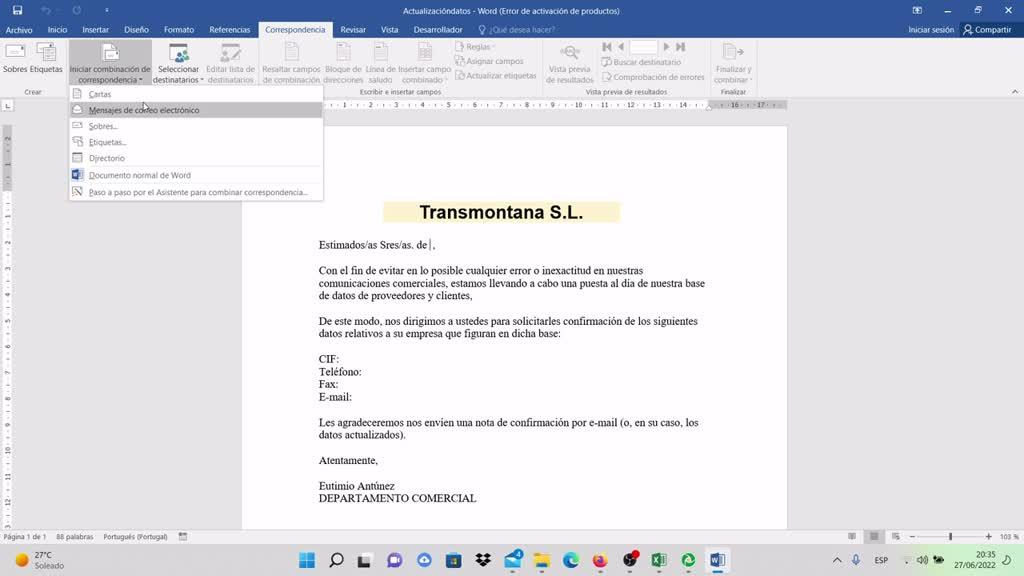Screen dimensions: 1024x576
Task: Open Insertar campo combinado dropdown
Action: [x=424, y=63]
